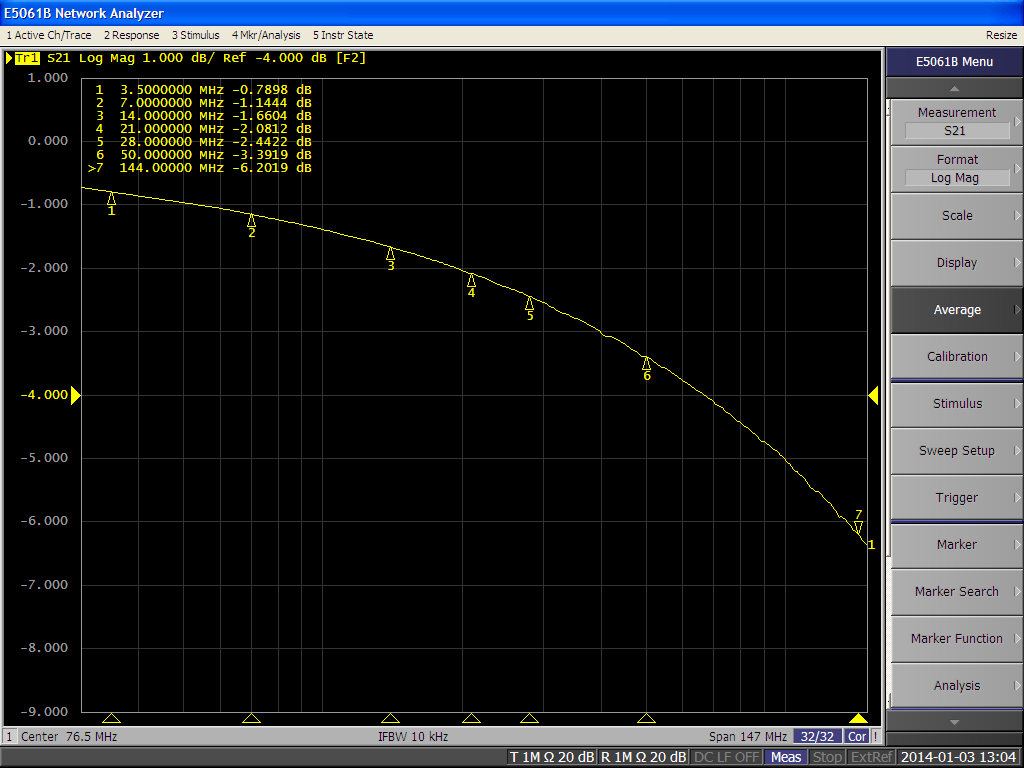The image size is (1024, 768).
Task: Click the R 1MΩ 20 dB port status
Action: point(643,758)
